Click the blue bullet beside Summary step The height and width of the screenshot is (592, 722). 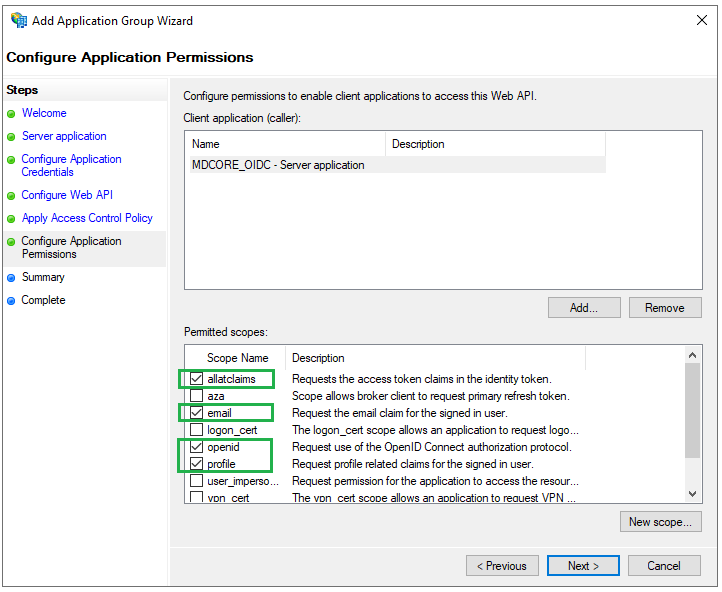12,278
